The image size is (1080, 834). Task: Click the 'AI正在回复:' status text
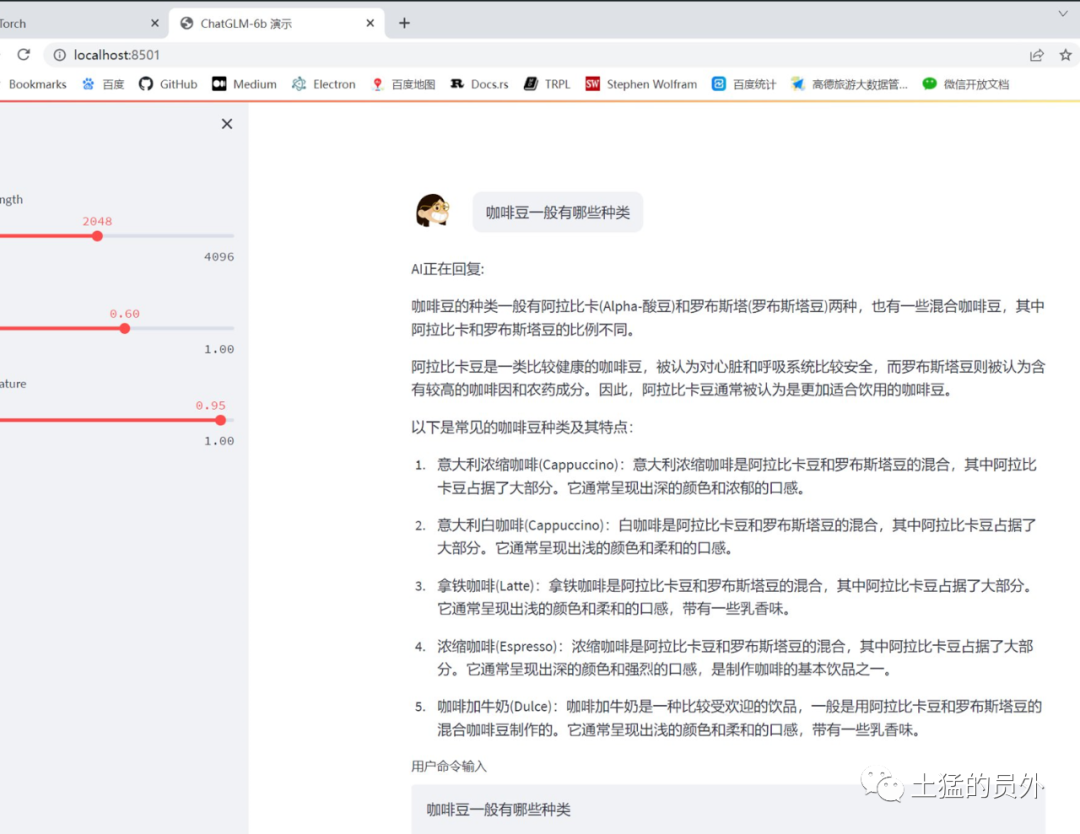click(448, 269)
